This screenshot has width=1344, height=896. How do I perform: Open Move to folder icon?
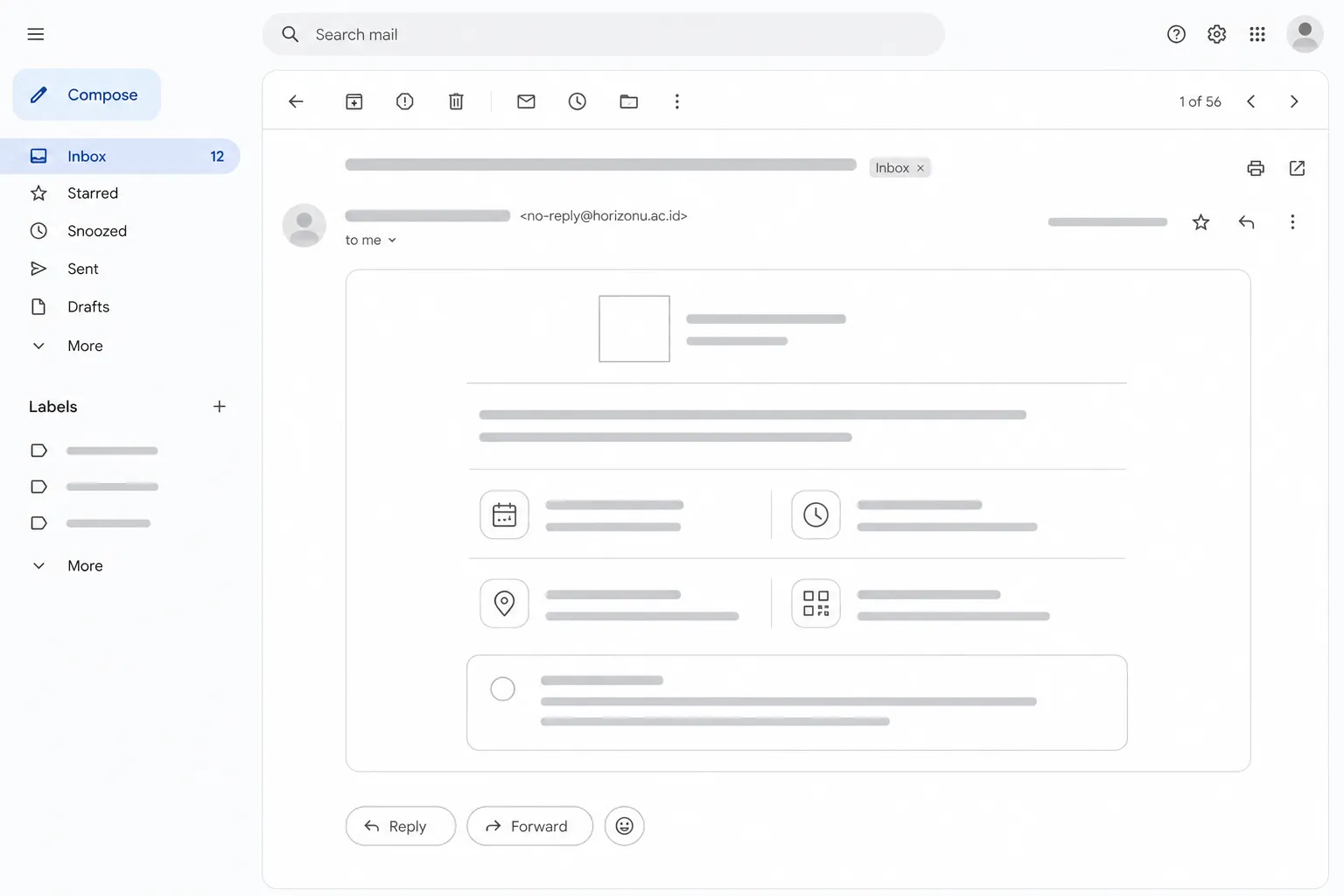628,101
